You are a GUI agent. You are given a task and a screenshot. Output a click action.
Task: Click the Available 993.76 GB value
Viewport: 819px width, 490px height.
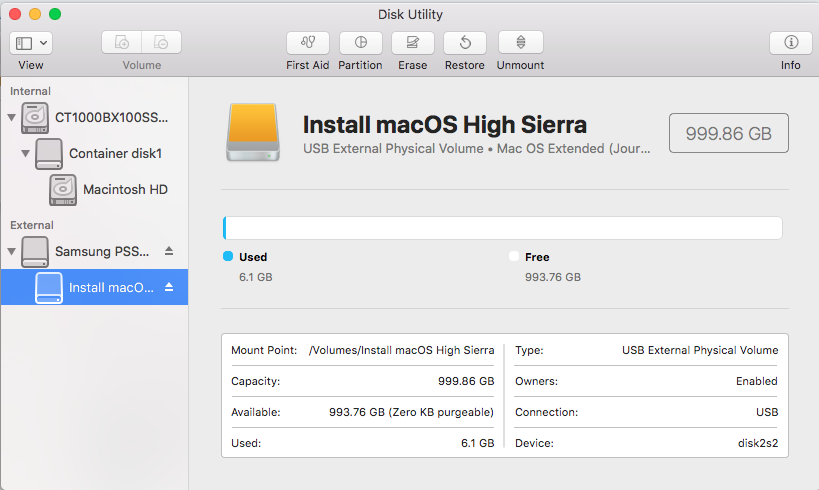click(412, 412)
